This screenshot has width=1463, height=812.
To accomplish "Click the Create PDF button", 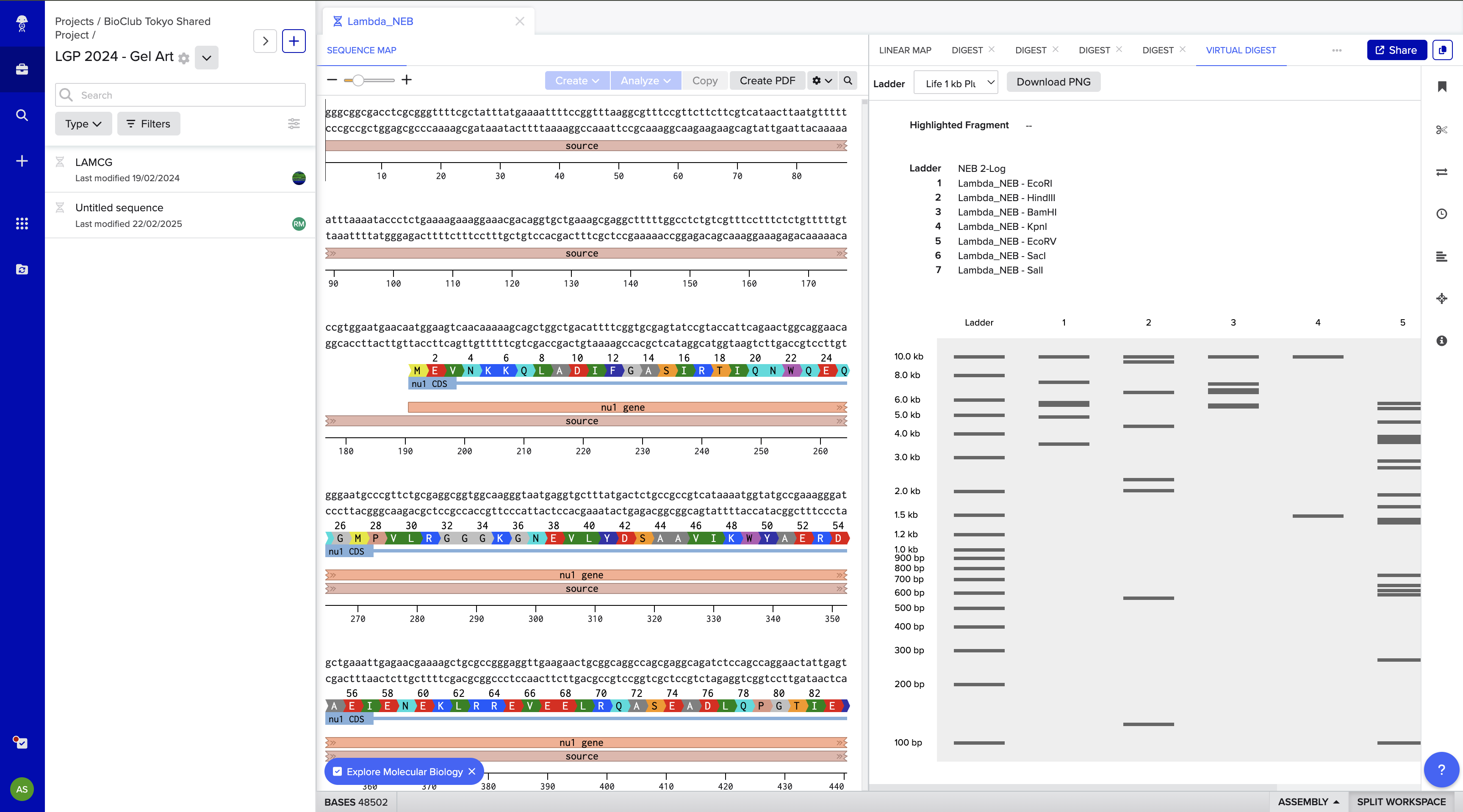I will coord(767,80).
